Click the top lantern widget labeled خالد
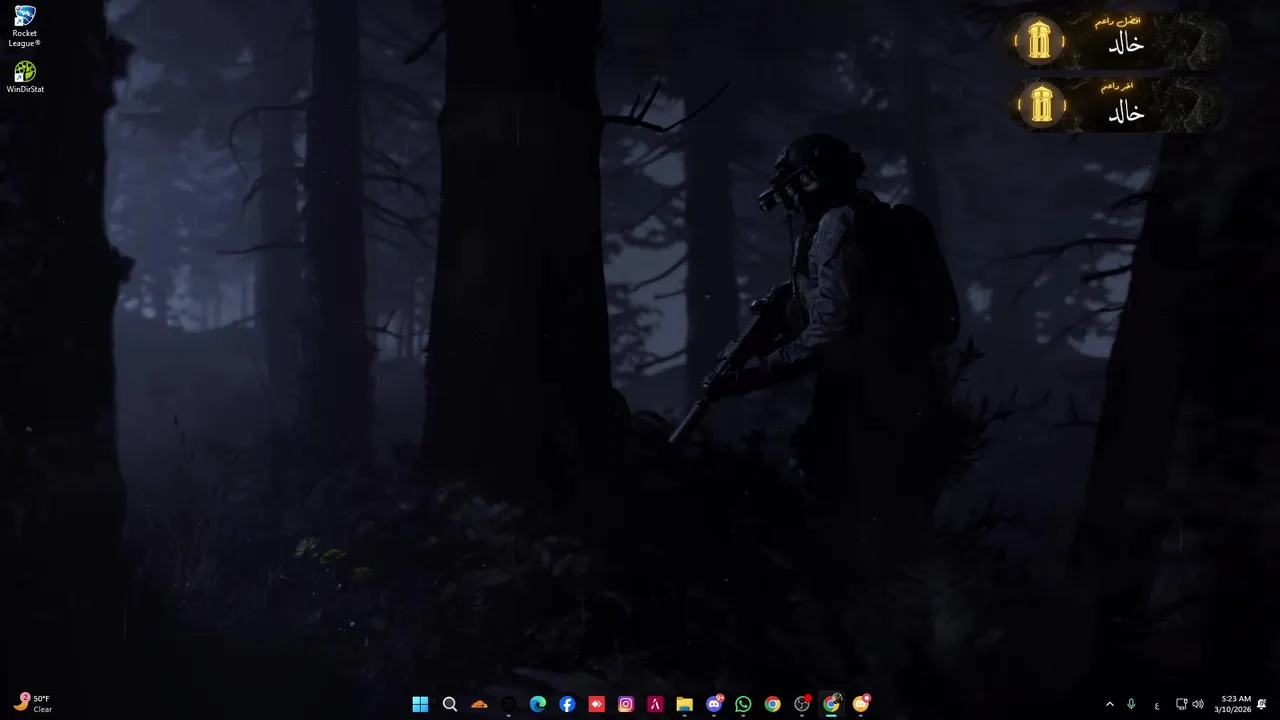This screenshot has height=720, width=1280. click(1118, 41)
